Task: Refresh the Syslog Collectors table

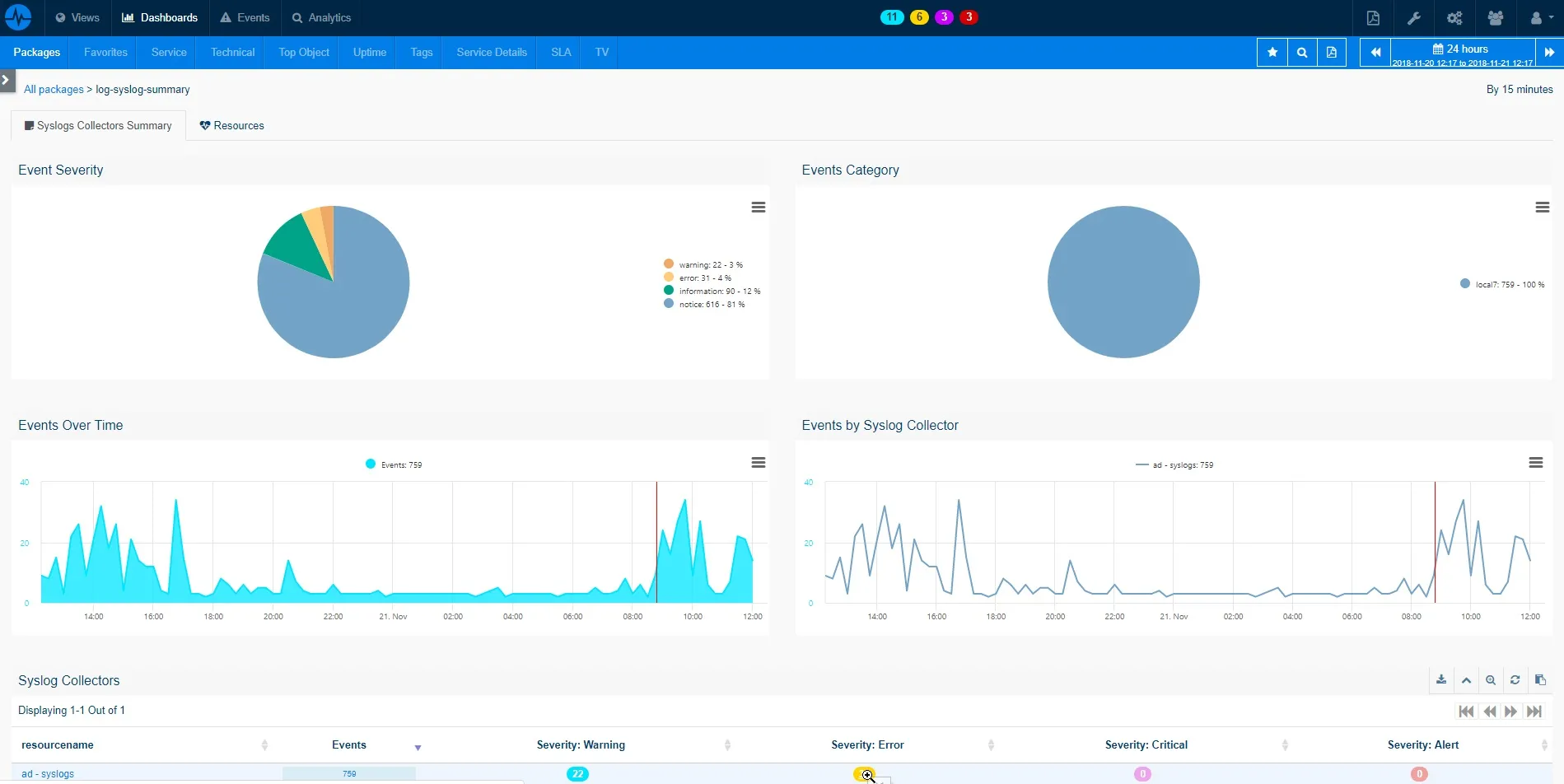Action: tap(1515, 680)
